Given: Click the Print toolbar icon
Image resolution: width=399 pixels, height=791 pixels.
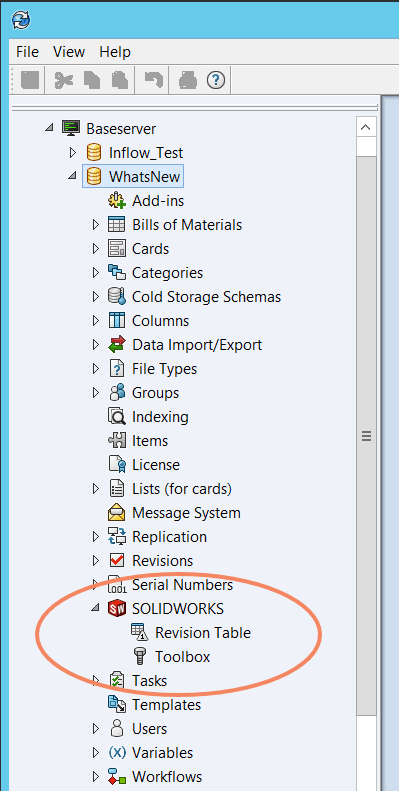Looking at the screenshot, I should pyautogui.click(x=188, y=80).
